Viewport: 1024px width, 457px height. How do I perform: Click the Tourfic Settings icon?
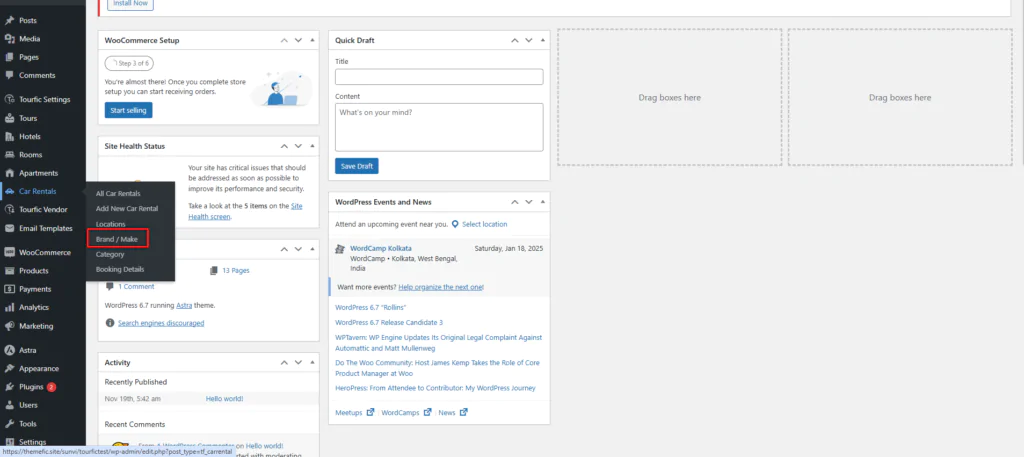[9, 100]
